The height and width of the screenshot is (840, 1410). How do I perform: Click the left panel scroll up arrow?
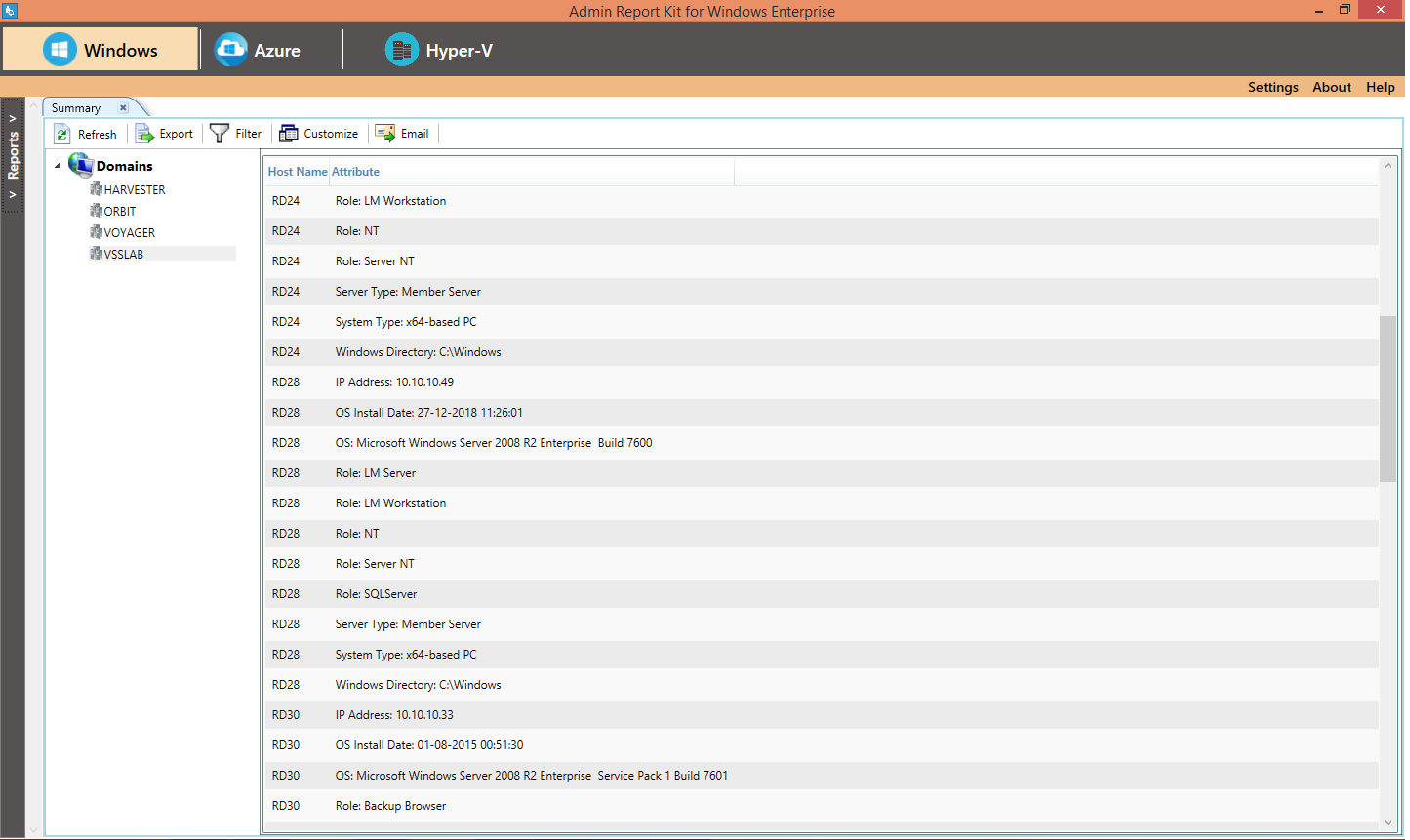coord(34,105)
